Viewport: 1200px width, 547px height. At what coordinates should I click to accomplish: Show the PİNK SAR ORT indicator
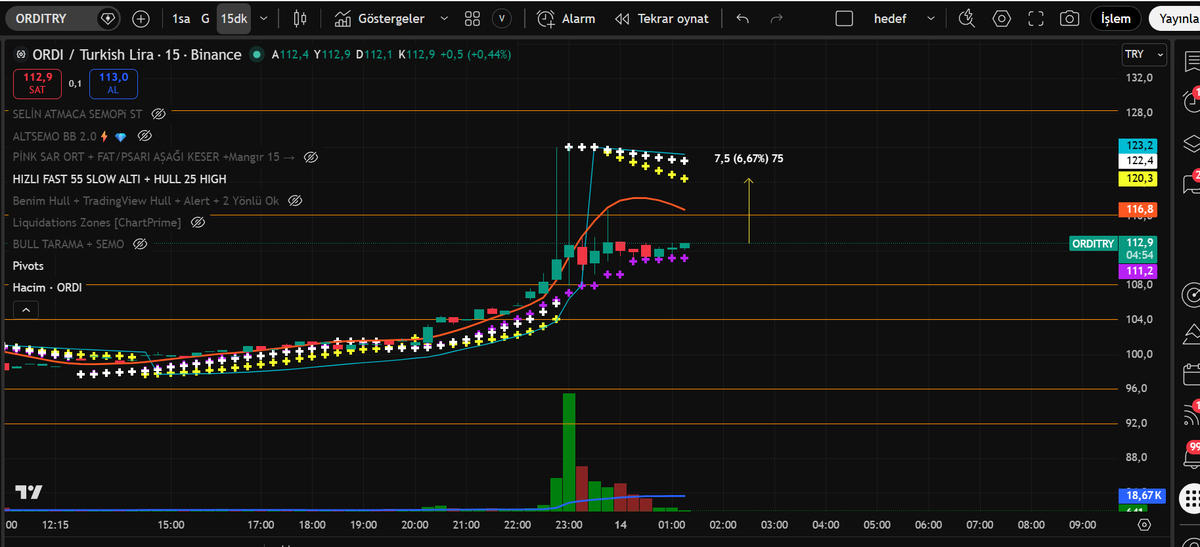[x=310, y=158]
